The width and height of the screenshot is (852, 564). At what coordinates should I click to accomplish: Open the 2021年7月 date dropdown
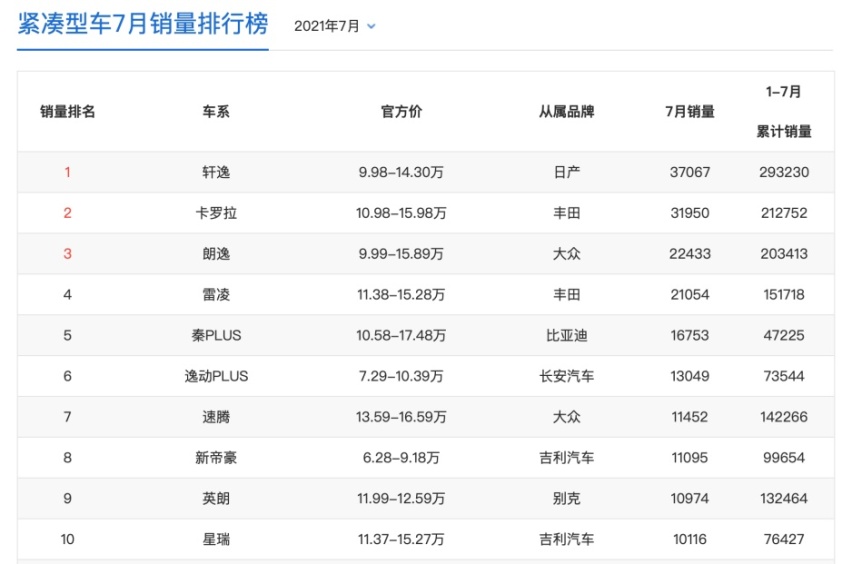[x=335, y=26]
